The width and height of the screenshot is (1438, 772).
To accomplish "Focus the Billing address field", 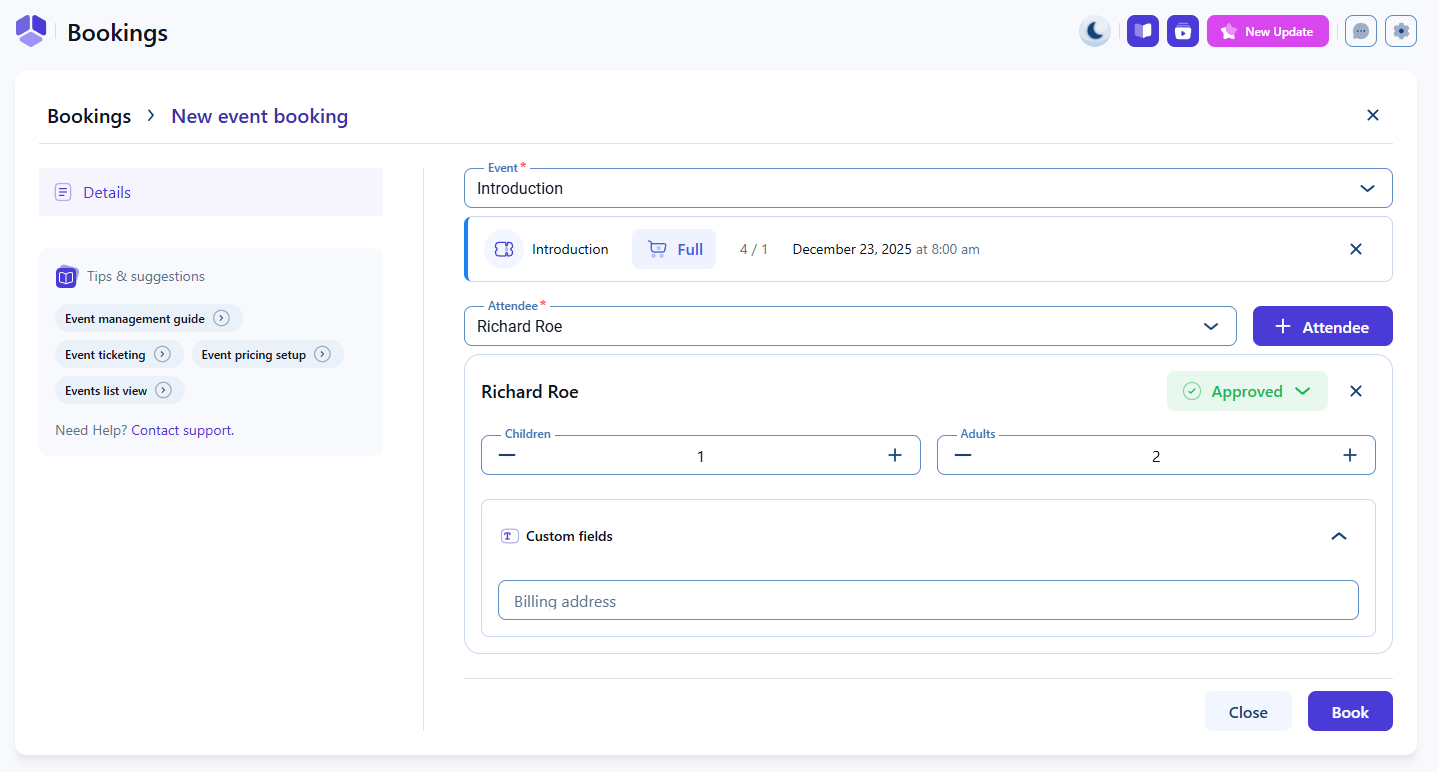I will coord(928,600).
